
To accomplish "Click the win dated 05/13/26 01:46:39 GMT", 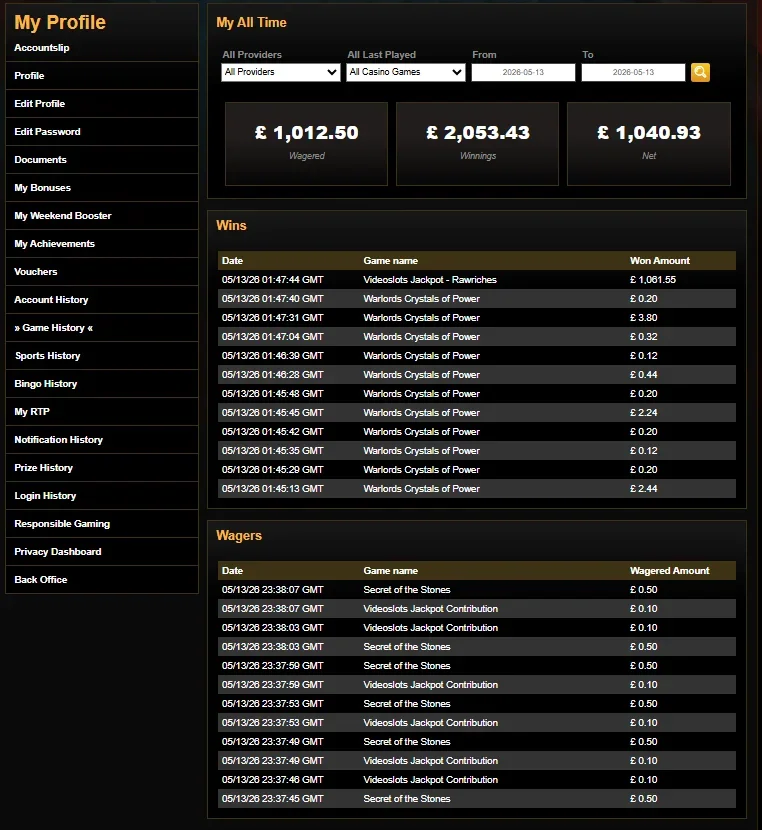I will 477,356.
